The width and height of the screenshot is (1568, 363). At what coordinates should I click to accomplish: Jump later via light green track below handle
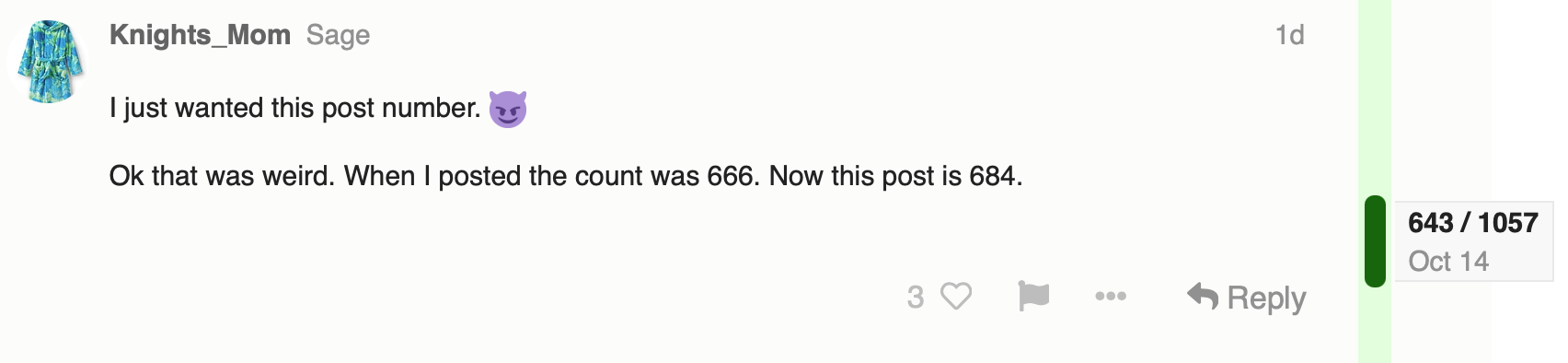point(1375,325)
